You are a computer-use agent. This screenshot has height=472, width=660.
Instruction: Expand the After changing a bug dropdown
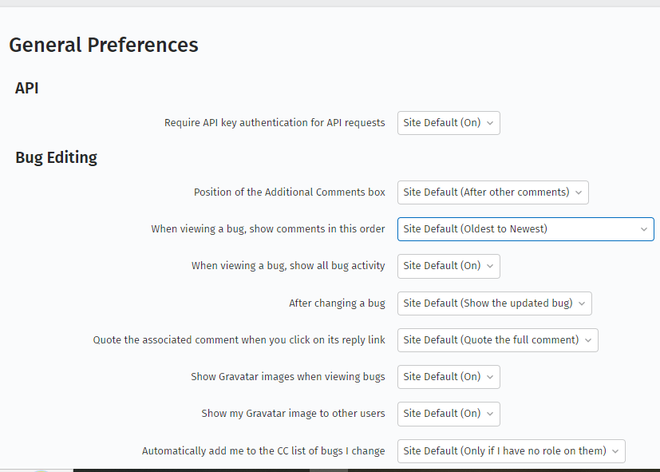[x=494, y=303]
